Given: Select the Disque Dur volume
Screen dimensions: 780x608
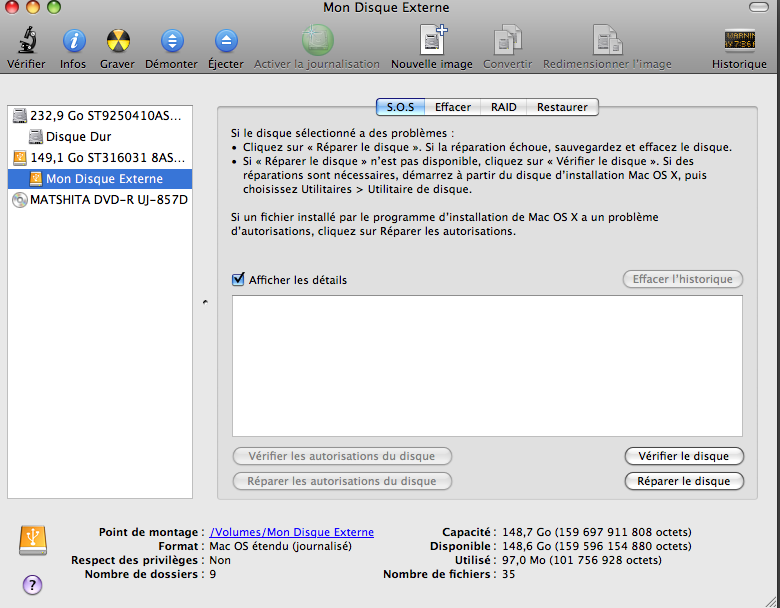Looking at the screenshot, I should [x=100, y=136].
